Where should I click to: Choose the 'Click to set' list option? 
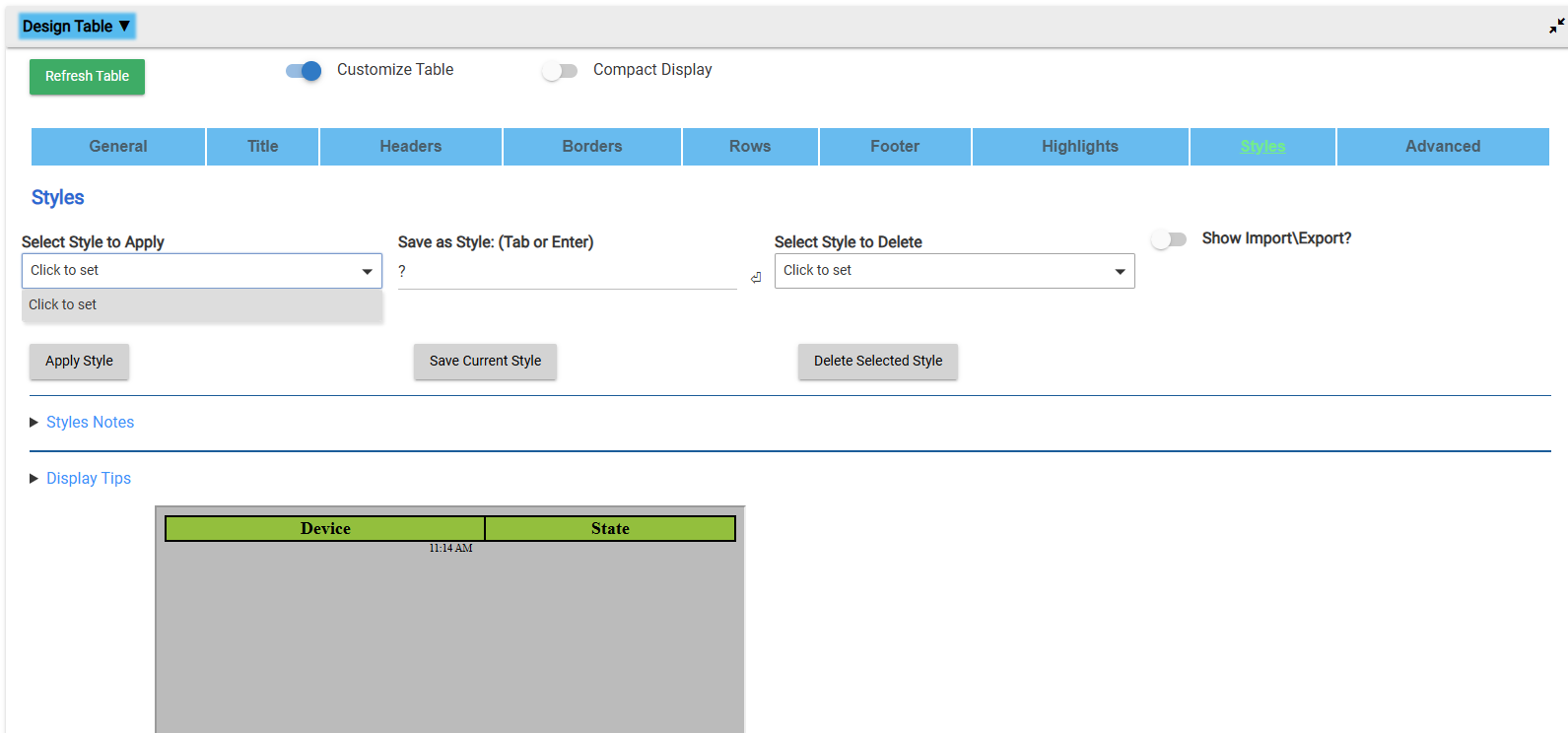pyautogui.click(x=202, y=304)
